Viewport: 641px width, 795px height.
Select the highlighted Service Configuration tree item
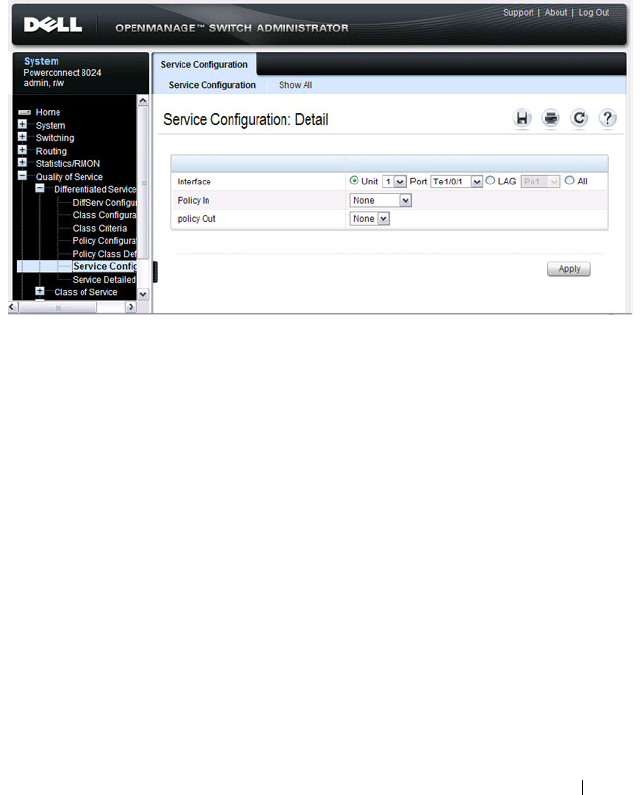[x=104, y=266]
